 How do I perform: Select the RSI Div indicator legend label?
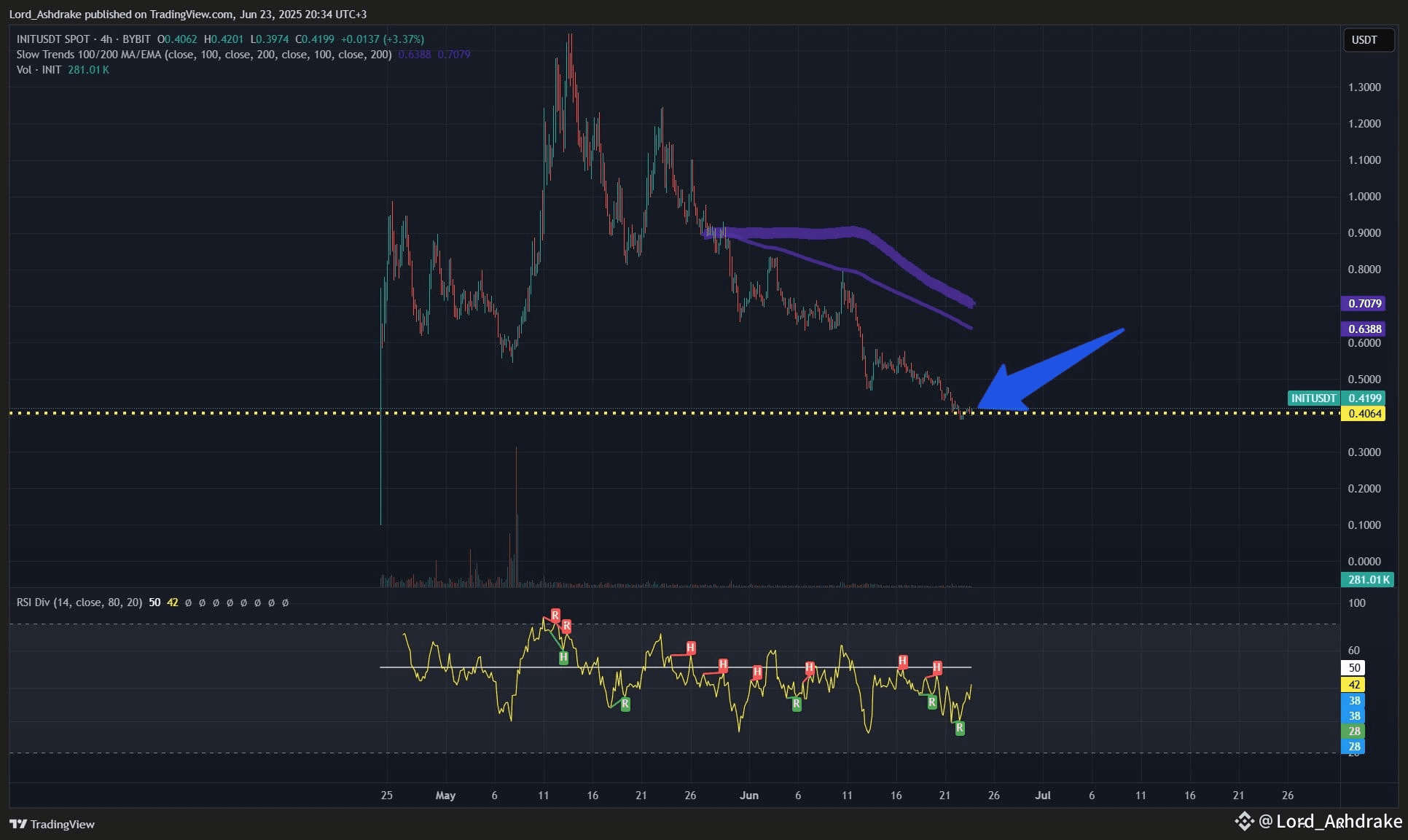(x=79, y=602)
